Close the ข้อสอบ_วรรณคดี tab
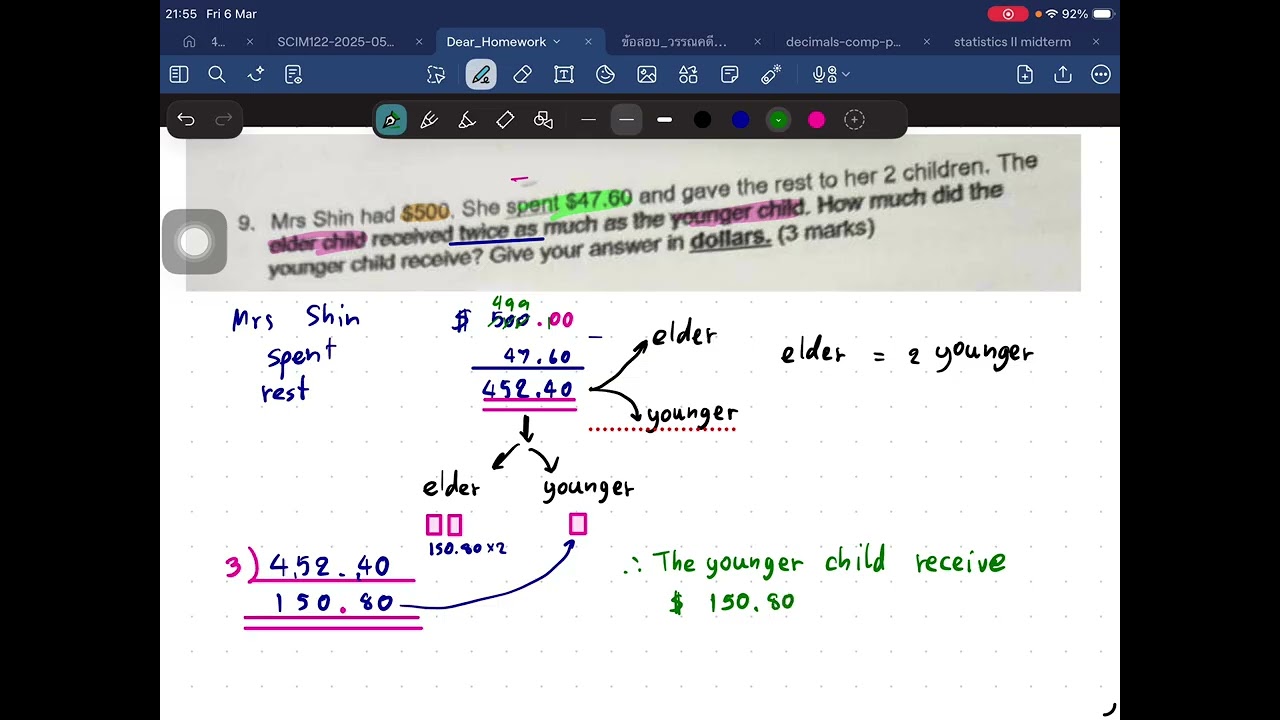The image size is (1280, 720). (x=757, y=42)
